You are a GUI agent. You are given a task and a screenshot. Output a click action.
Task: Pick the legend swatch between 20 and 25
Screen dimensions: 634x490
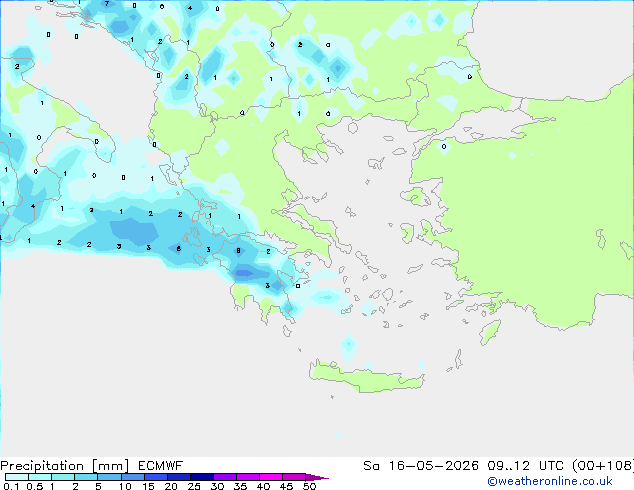click(x=178, y=477)
